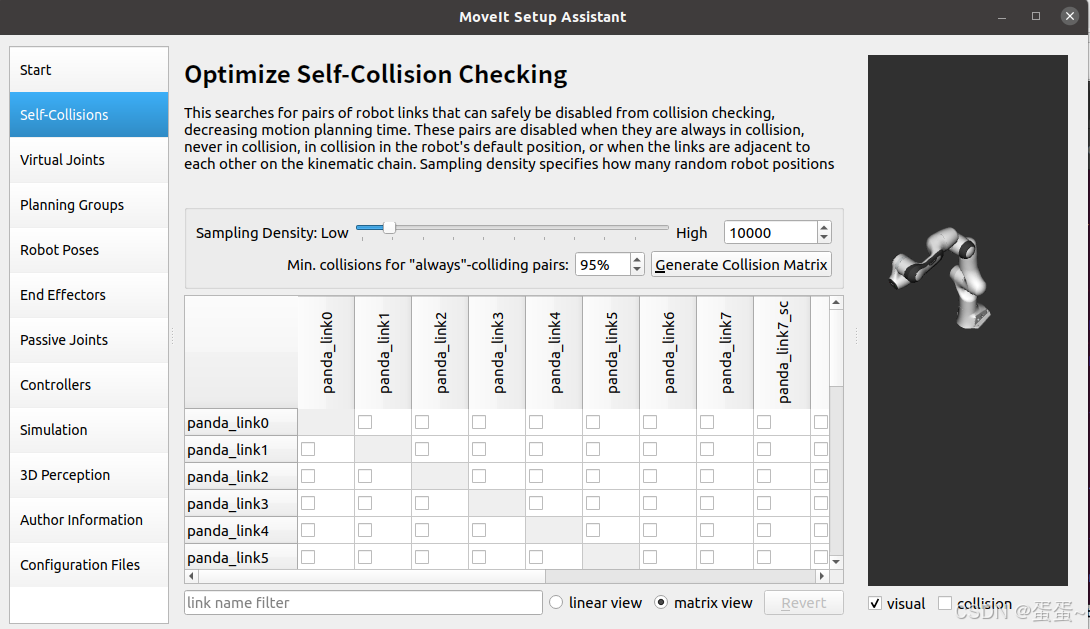Open the Planning Groups section
Screen dimensions: 1090x629
point(89,205)
